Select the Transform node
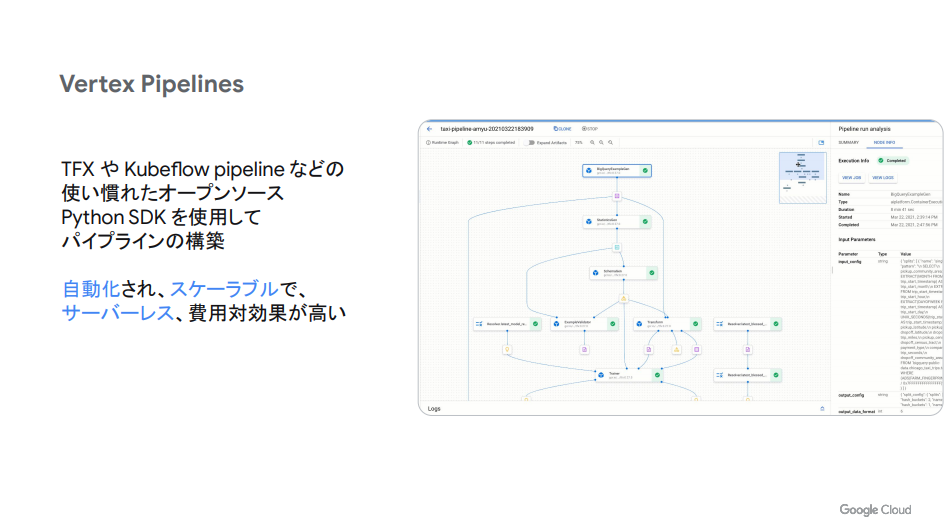952x523 pixels. click(x=667, y=324)
